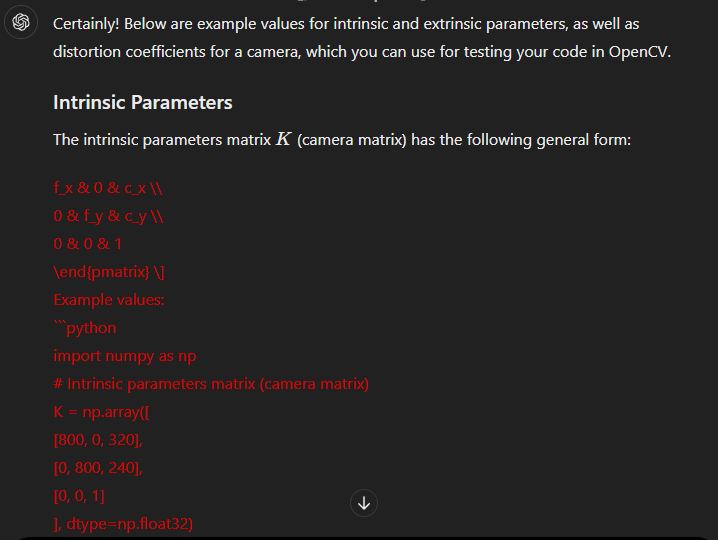Click the 'K = np.array([' line

[101, 411]
